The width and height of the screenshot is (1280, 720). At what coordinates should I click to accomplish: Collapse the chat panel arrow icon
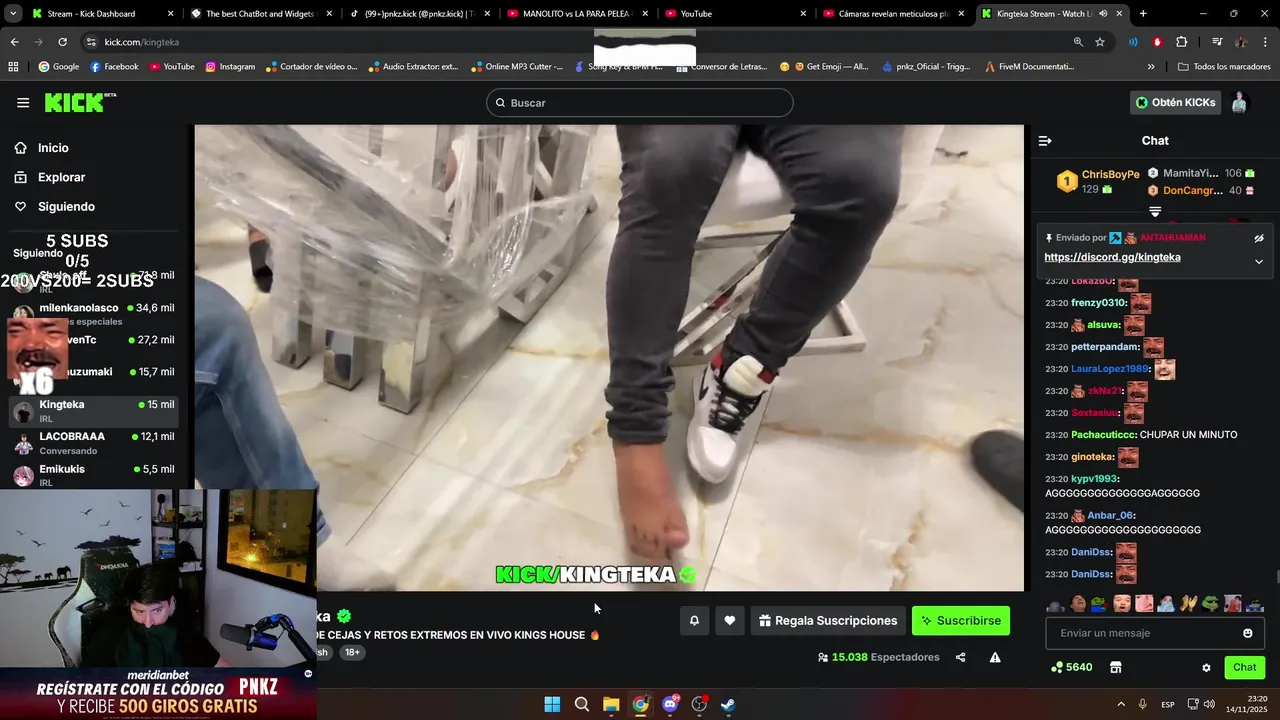click(x=1045, y=141)
